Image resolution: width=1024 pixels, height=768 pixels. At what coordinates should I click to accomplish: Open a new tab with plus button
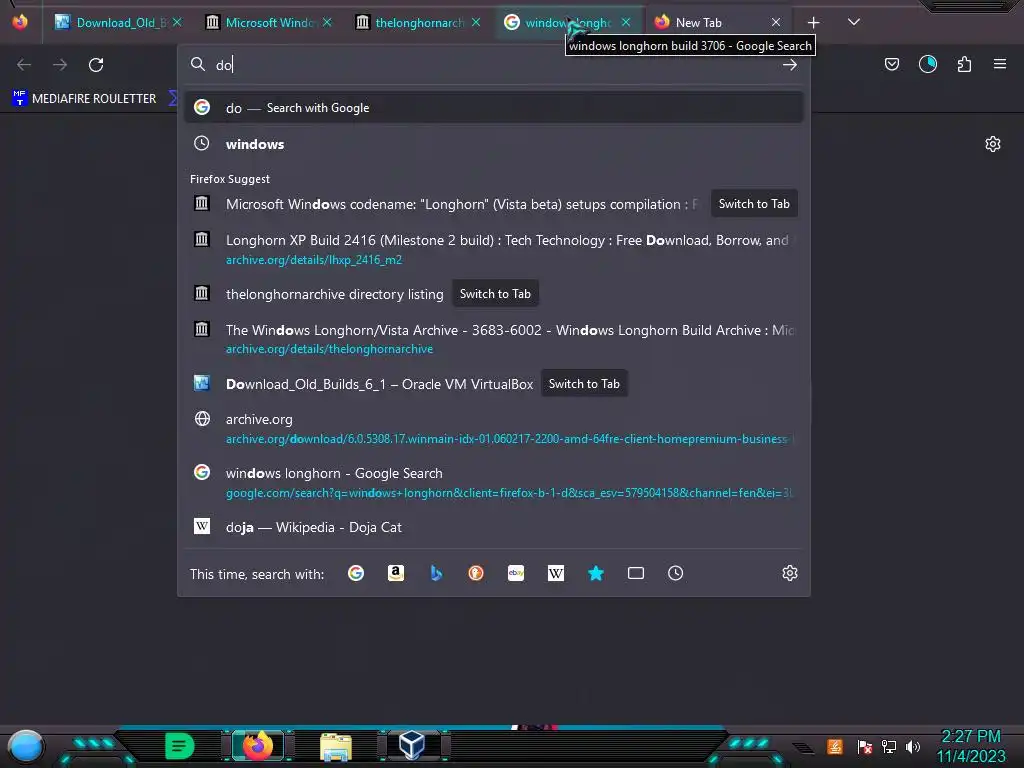[814, 22]
